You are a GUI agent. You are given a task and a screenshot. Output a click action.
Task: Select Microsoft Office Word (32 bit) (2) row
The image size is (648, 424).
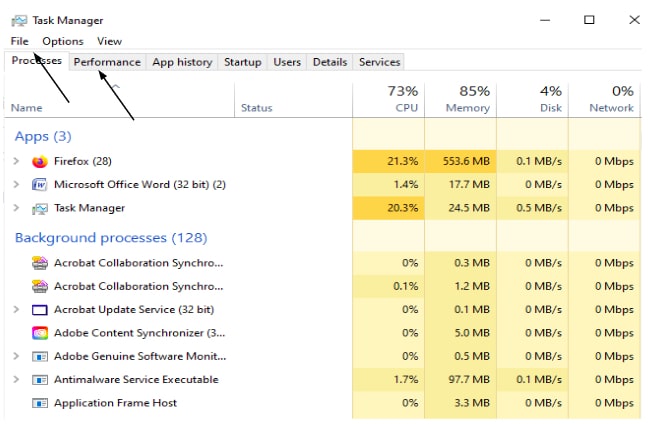140,184
